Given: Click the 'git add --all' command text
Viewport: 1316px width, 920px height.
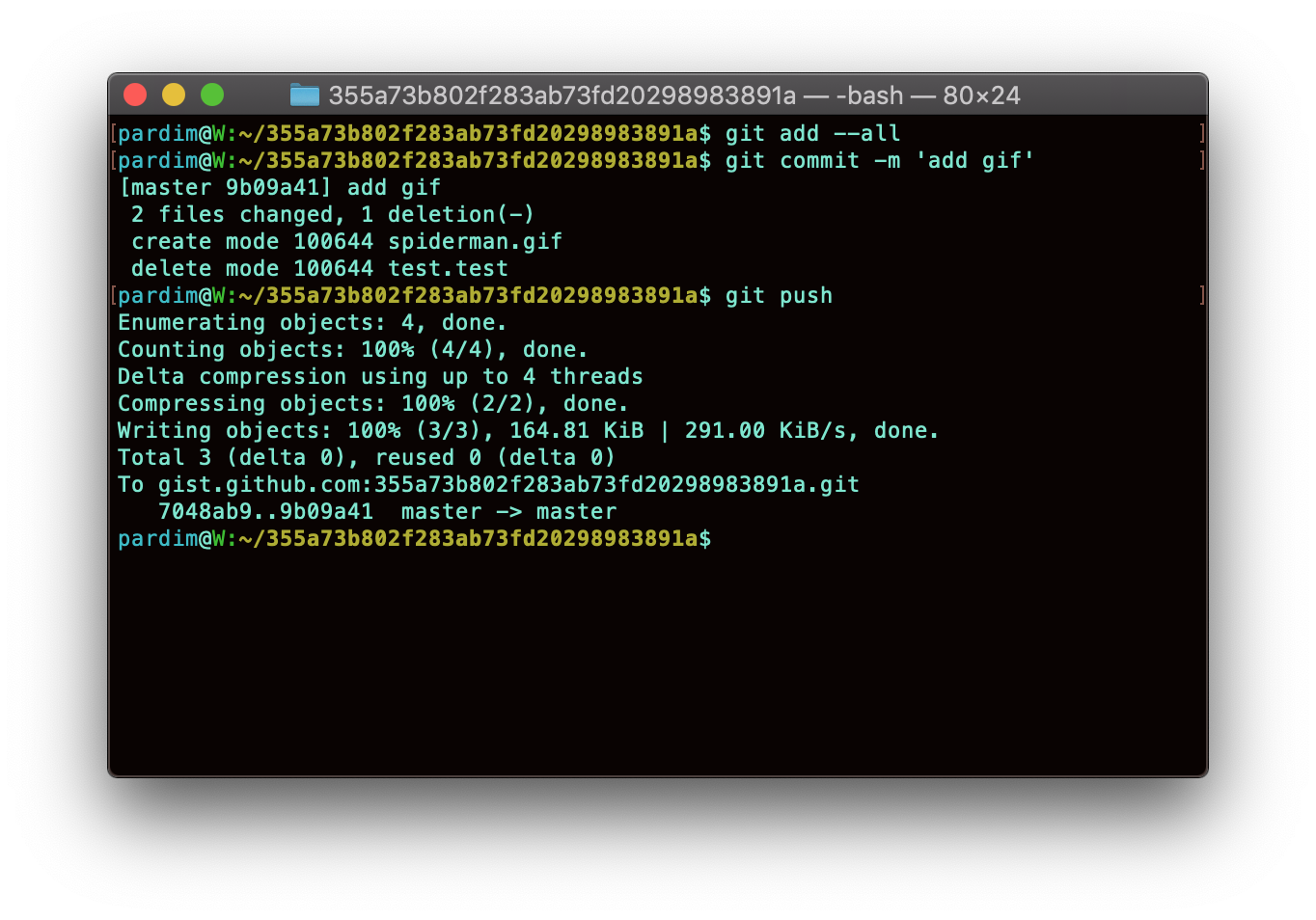Looking at the screenshot, I should (812, 134).
